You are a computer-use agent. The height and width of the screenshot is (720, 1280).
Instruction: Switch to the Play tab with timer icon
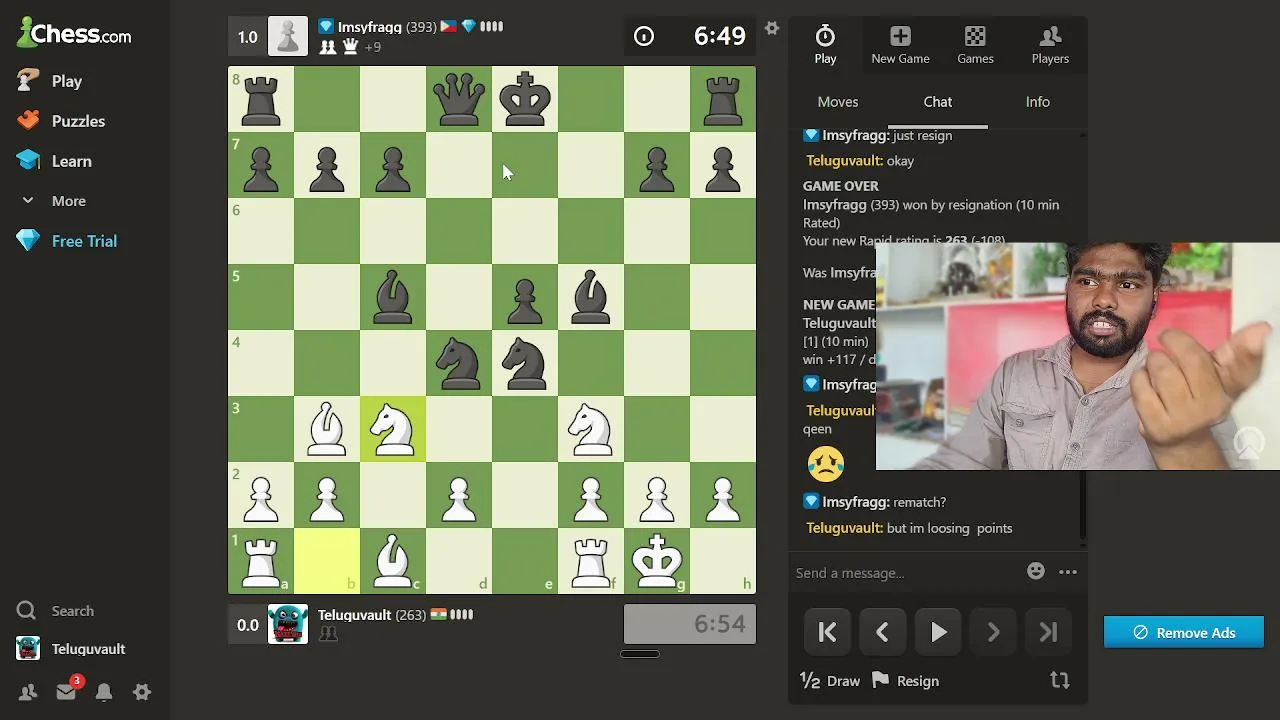[825, 45]
